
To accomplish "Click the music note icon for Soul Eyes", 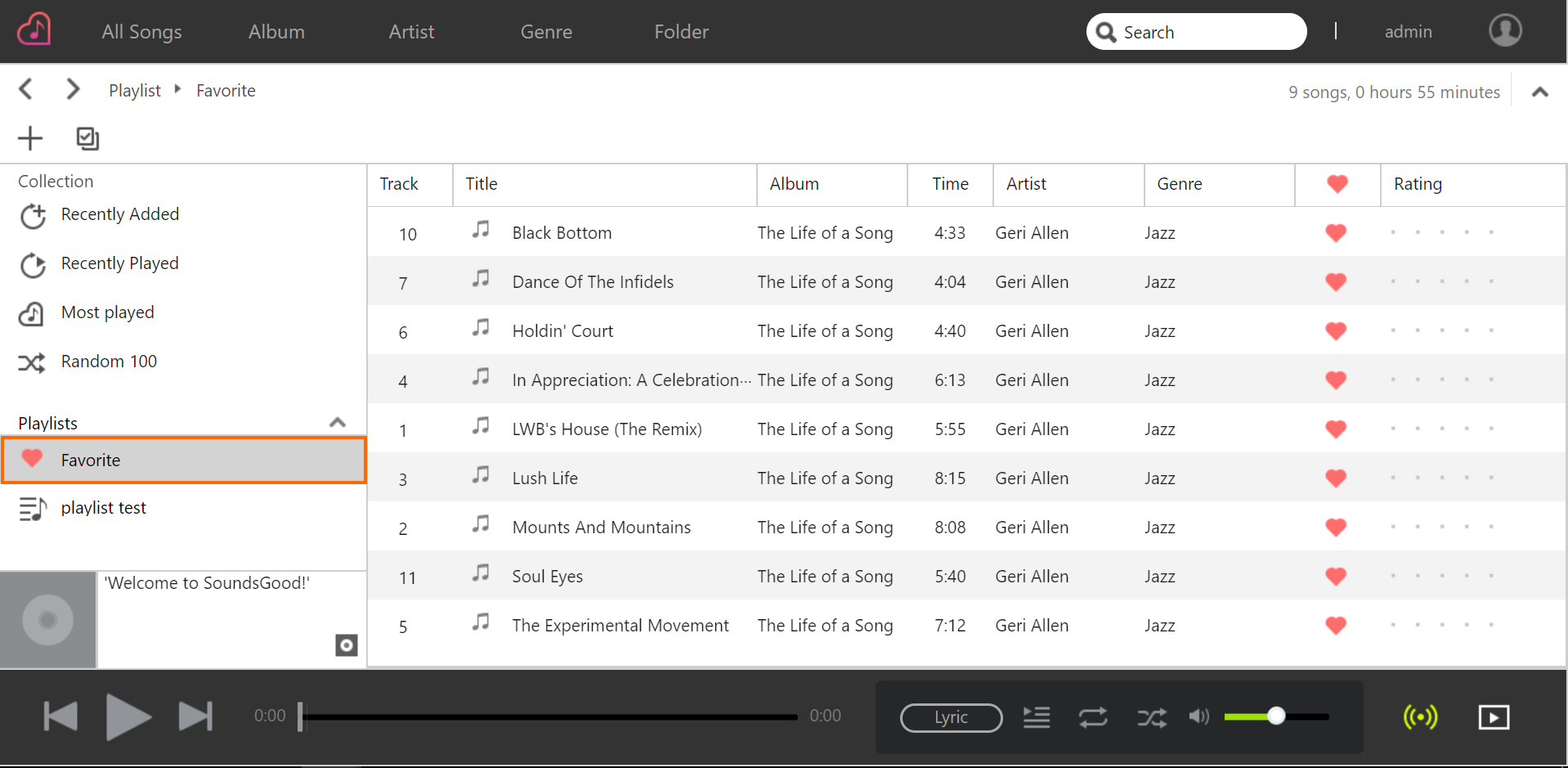I will (x=481, y=573).
